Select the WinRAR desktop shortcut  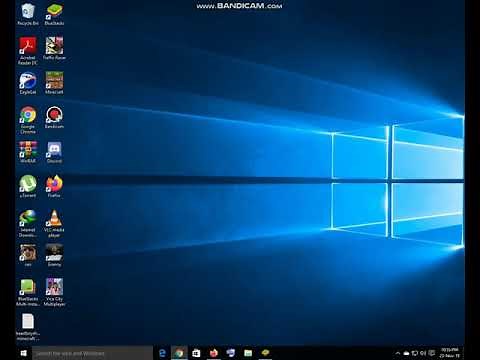pyautogui.click(x=28, y=152)
